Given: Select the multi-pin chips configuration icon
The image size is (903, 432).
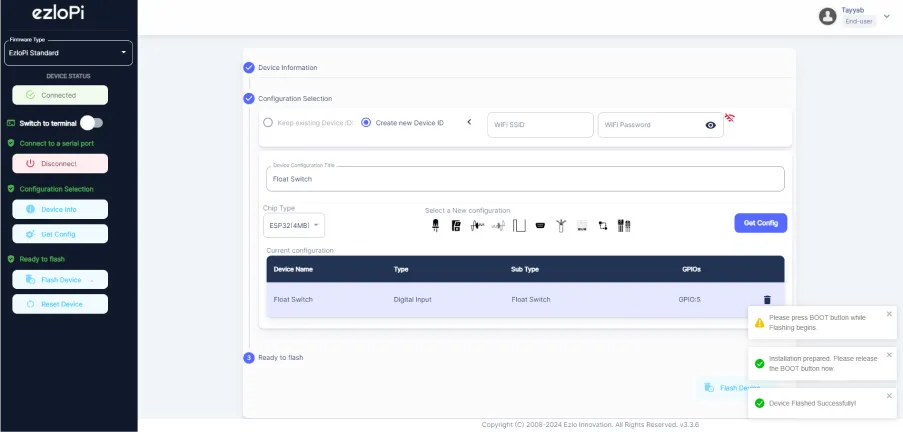Looking at the screenshot, I should (624, 226).
